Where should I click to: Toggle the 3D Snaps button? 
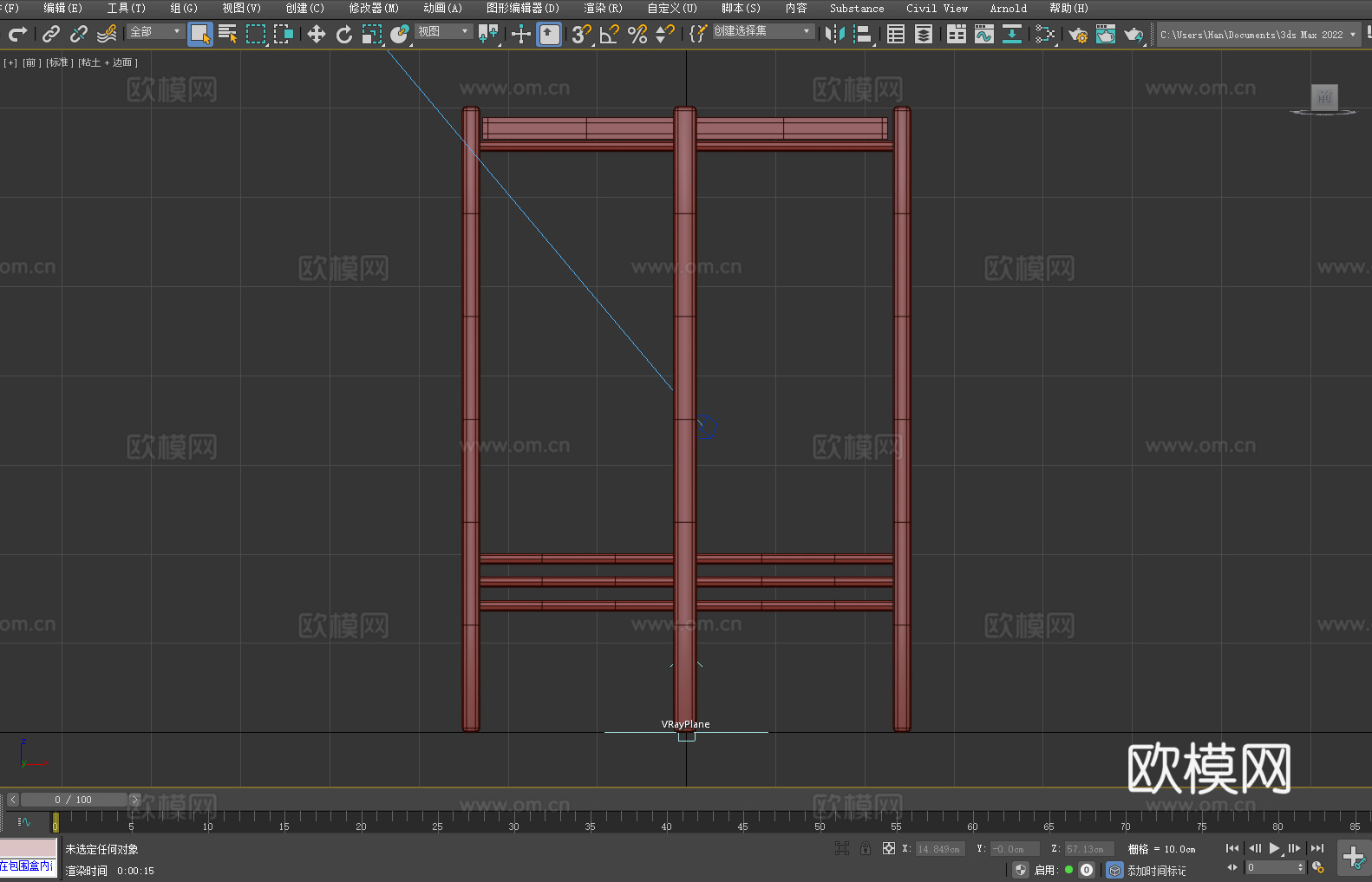coord(582,34)
